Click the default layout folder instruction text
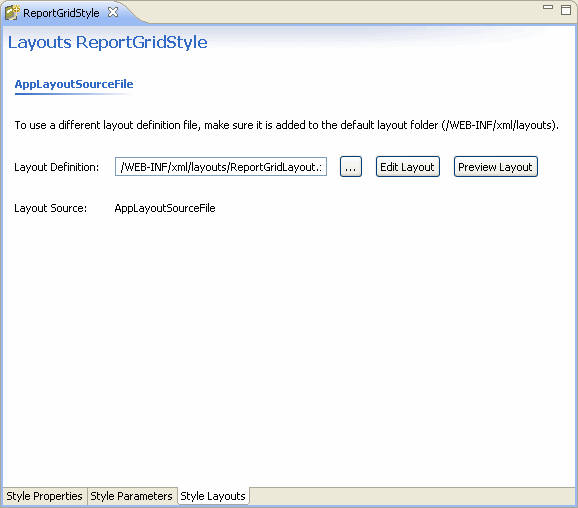Screen dimensions: 578x508 286,125
